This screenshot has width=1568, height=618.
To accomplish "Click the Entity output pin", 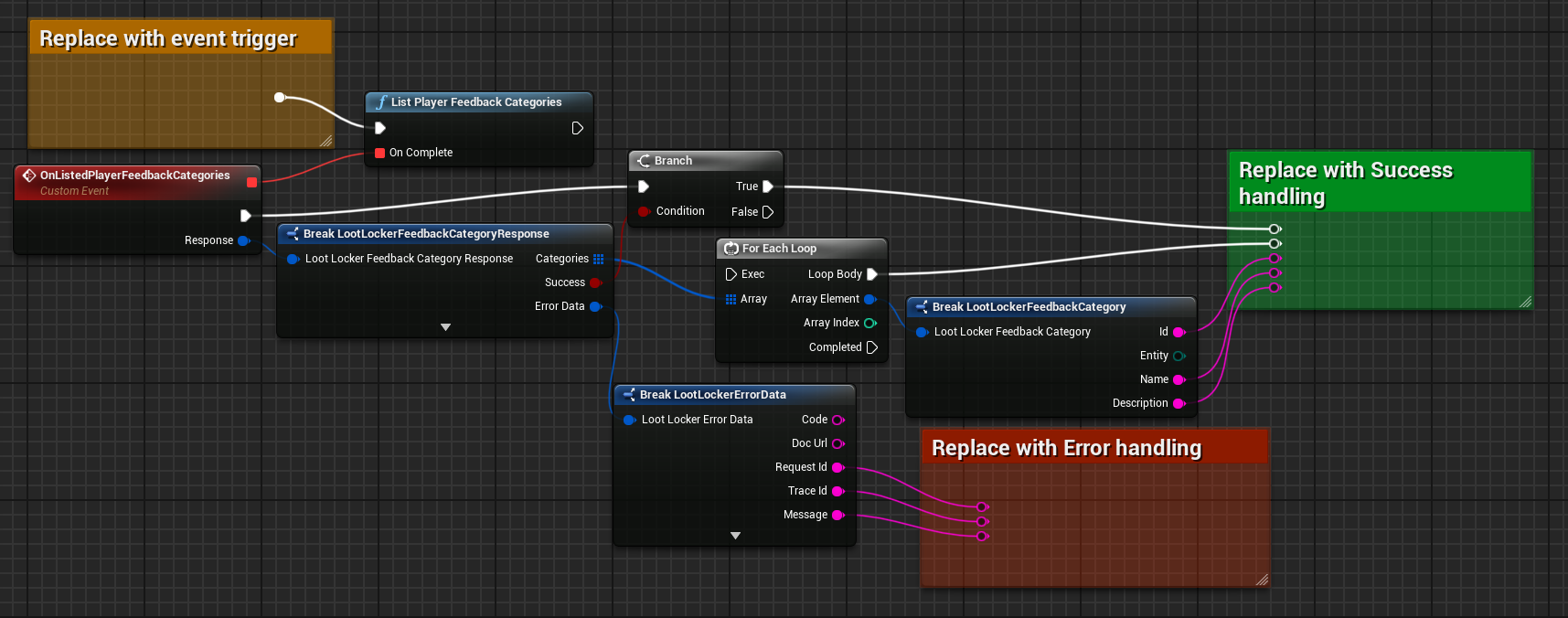I will [1179, 356].
